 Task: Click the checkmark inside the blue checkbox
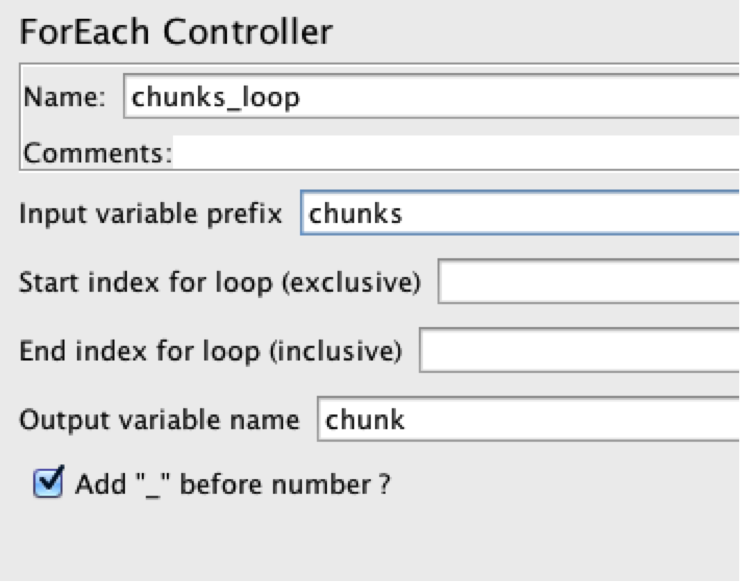coord(50,479)
